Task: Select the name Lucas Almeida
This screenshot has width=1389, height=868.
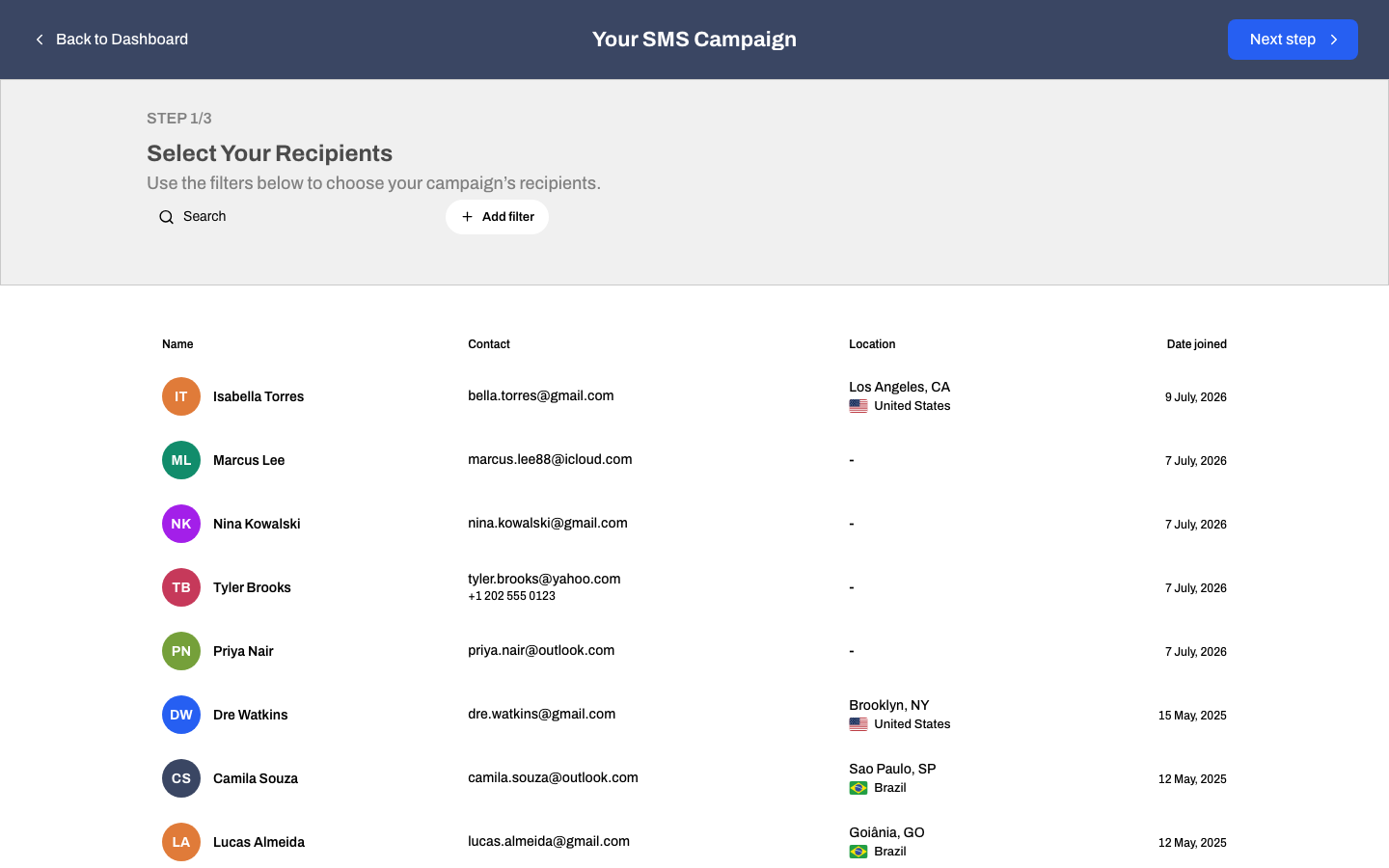Action: (259, 842)
